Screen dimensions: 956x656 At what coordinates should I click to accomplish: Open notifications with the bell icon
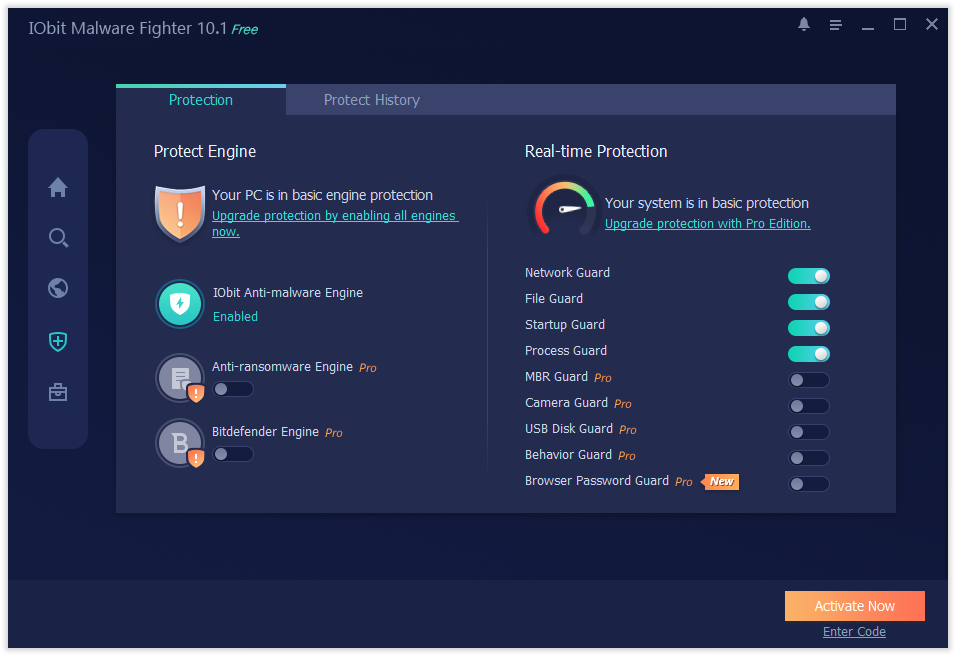click(803, 24)
